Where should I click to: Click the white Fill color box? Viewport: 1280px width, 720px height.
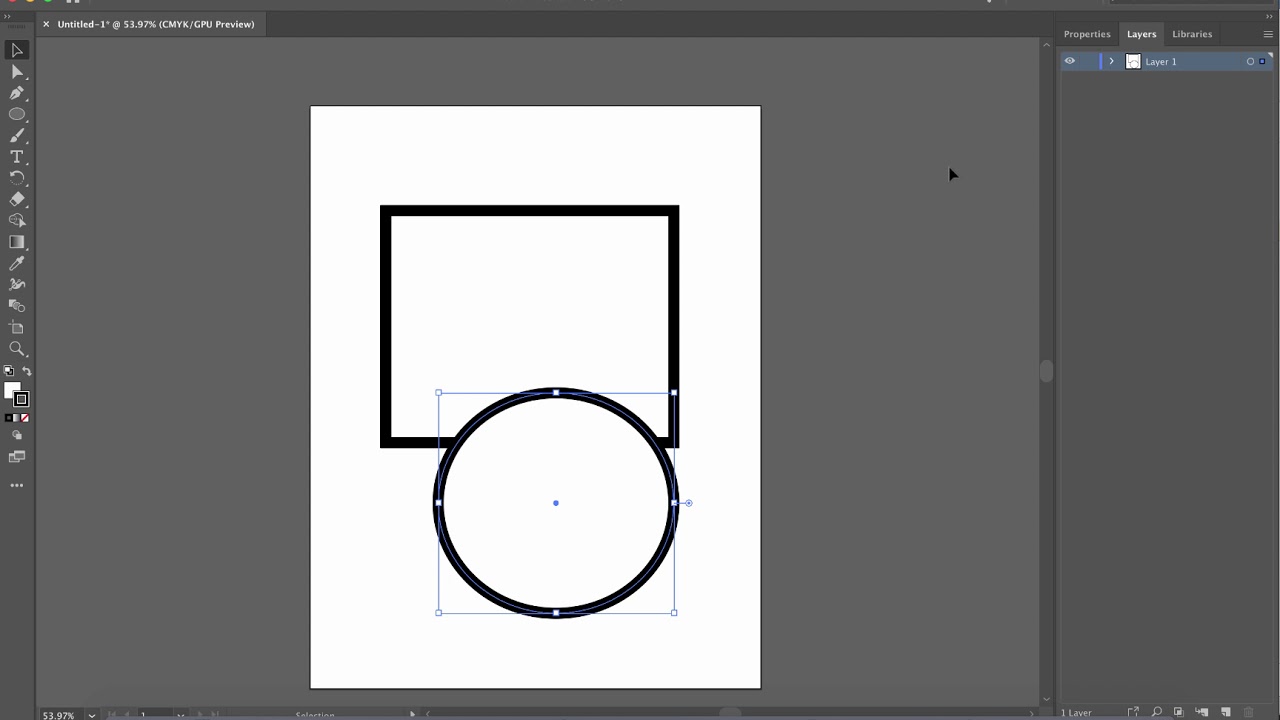click(x=11, y=390)
